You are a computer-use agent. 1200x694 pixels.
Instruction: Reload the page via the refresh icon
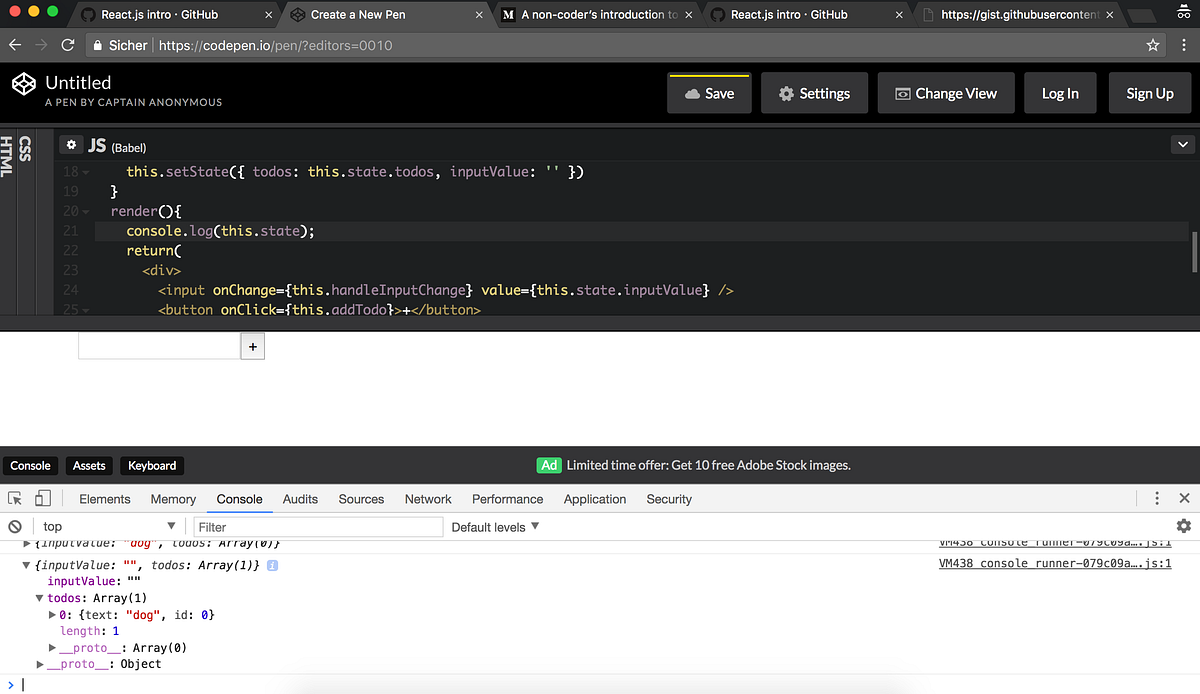[67, 45]
